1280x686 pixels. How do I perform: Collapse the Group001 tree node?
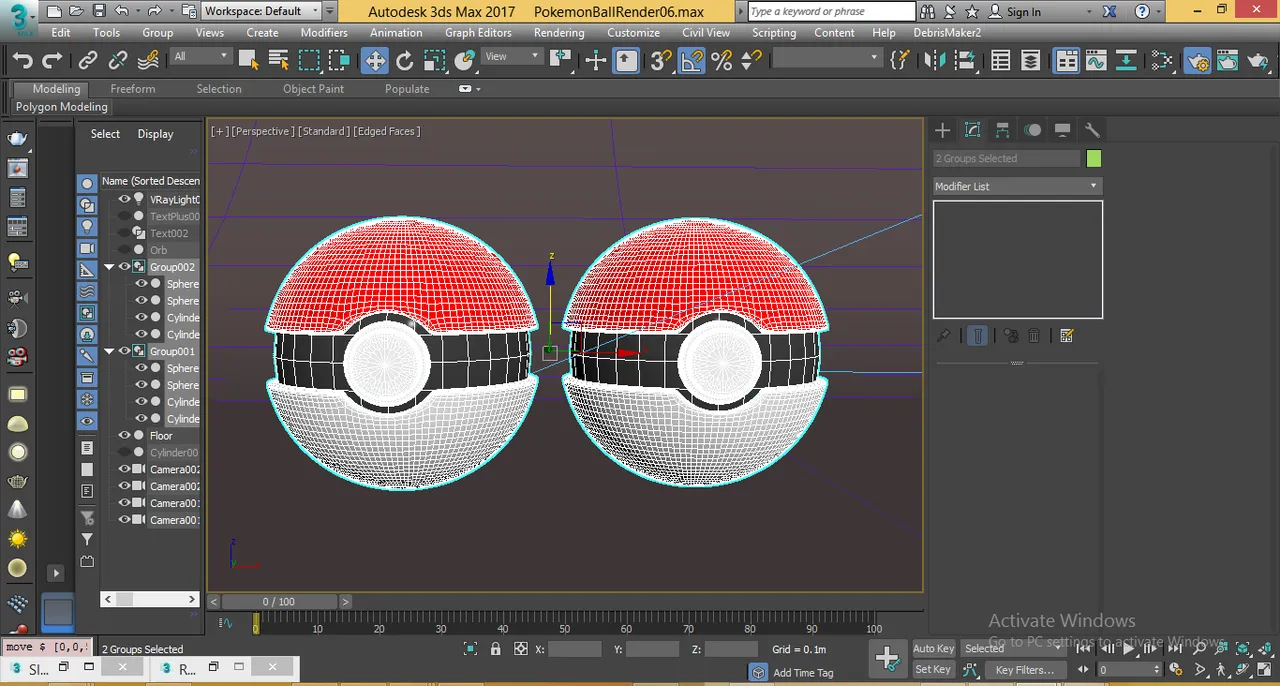(110, 351)
